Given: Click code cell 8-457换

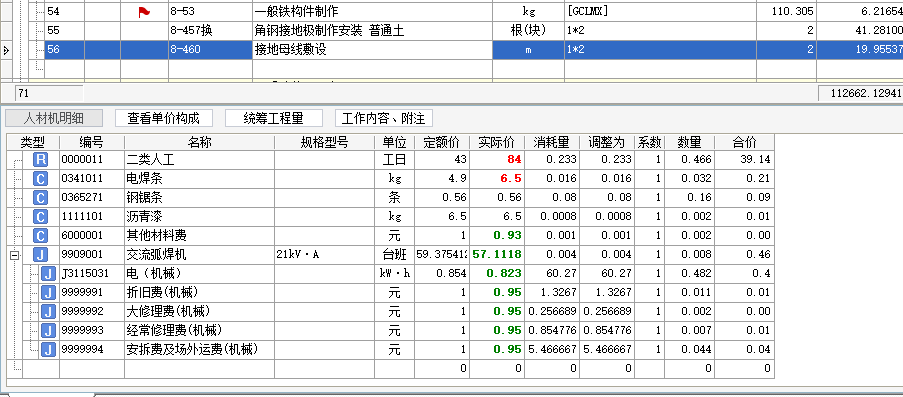Looking at the screenshot, I should pyautogui.click(x=210, y=31).
